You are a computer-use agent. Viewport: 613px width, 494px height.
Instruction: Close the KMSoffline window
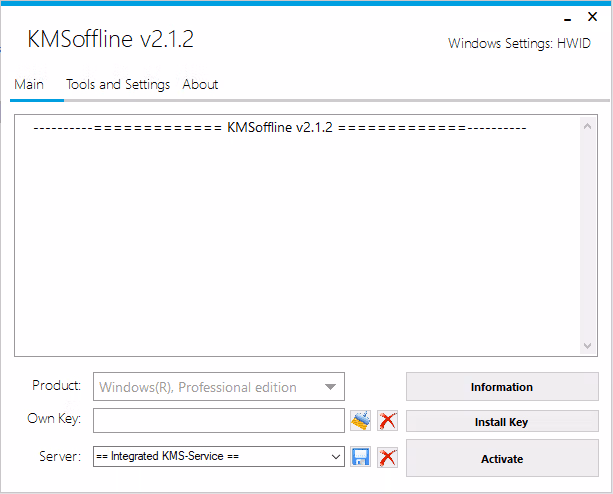[592, 17]
